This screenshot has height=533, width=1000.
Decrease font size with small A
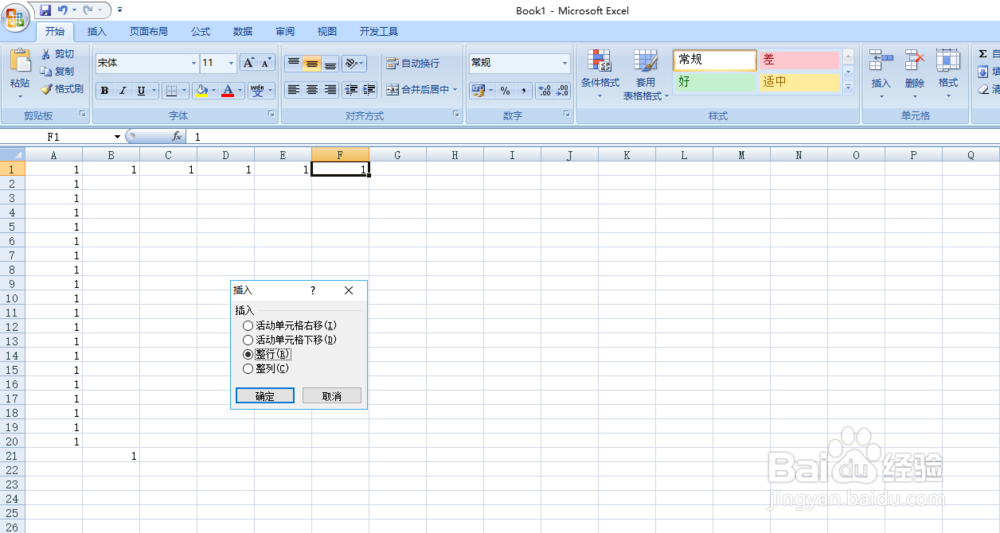click(266, 62)
